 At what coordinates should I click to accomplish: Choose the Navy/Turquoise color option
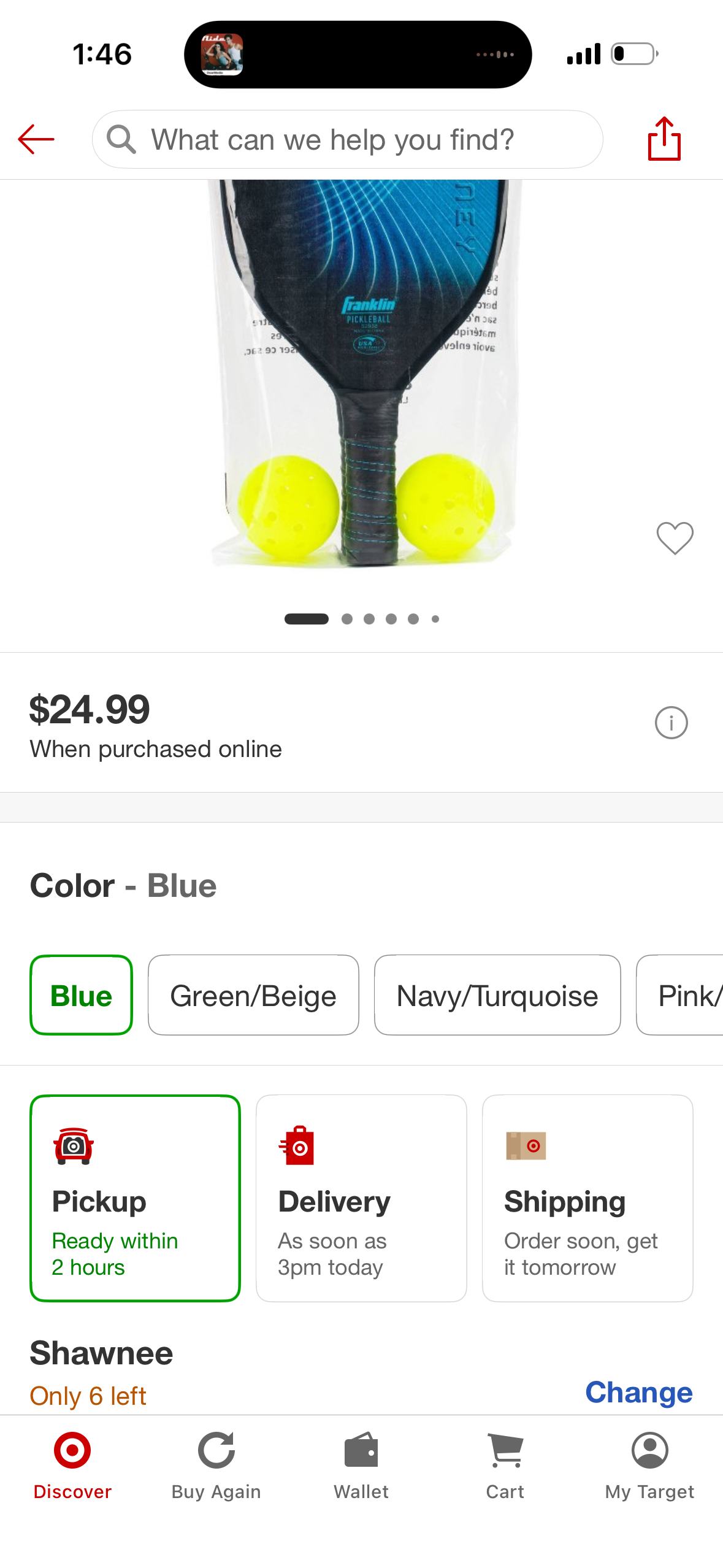[497, 995]
